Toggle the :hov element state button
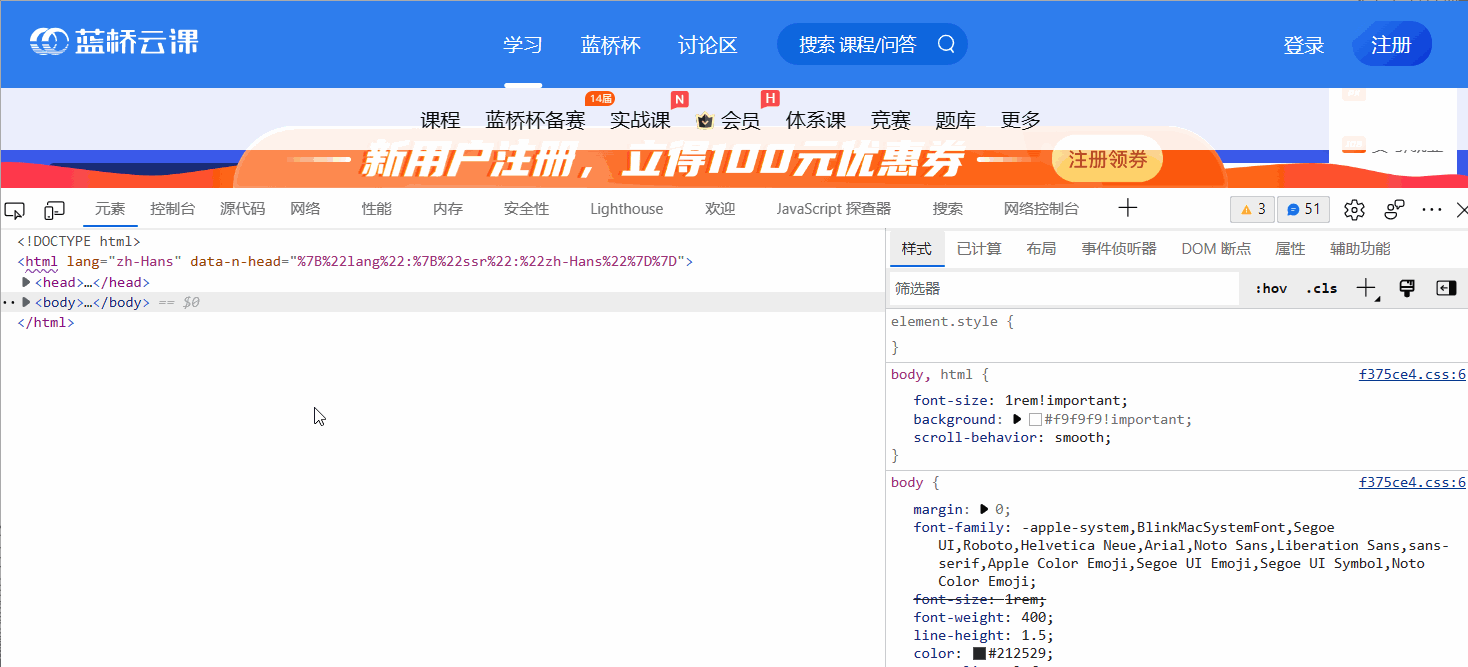Image resolution: width=1468 pixels, height=667 pixels. [1271, 288]
